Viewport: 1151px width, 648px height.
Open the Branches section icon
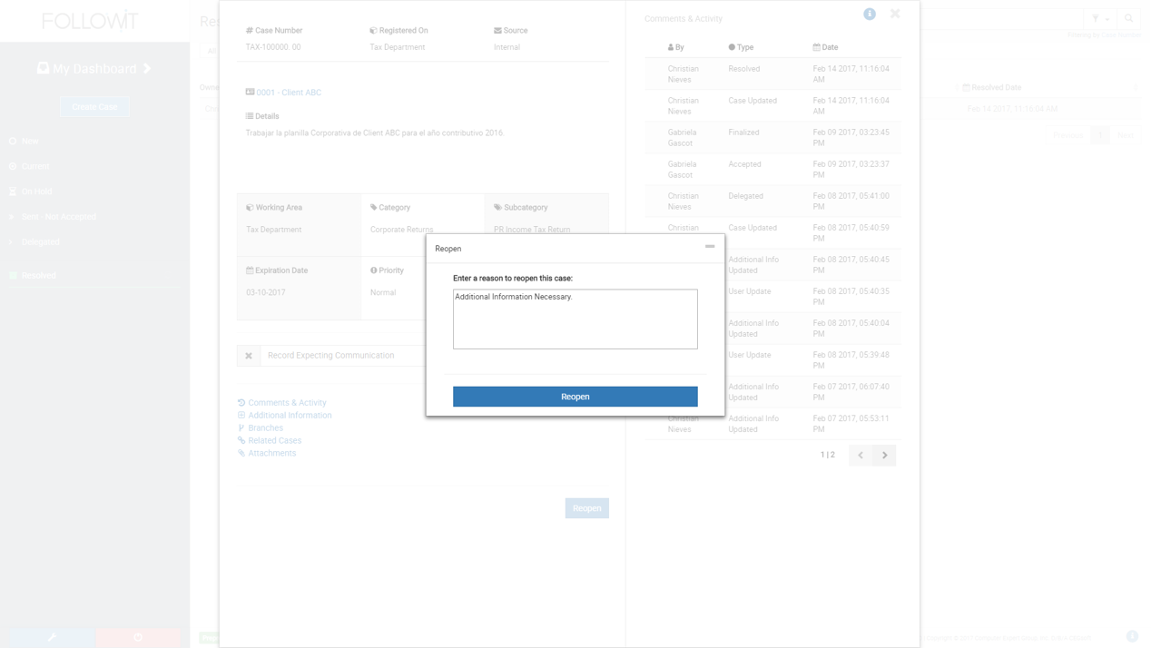pos(239,427)
